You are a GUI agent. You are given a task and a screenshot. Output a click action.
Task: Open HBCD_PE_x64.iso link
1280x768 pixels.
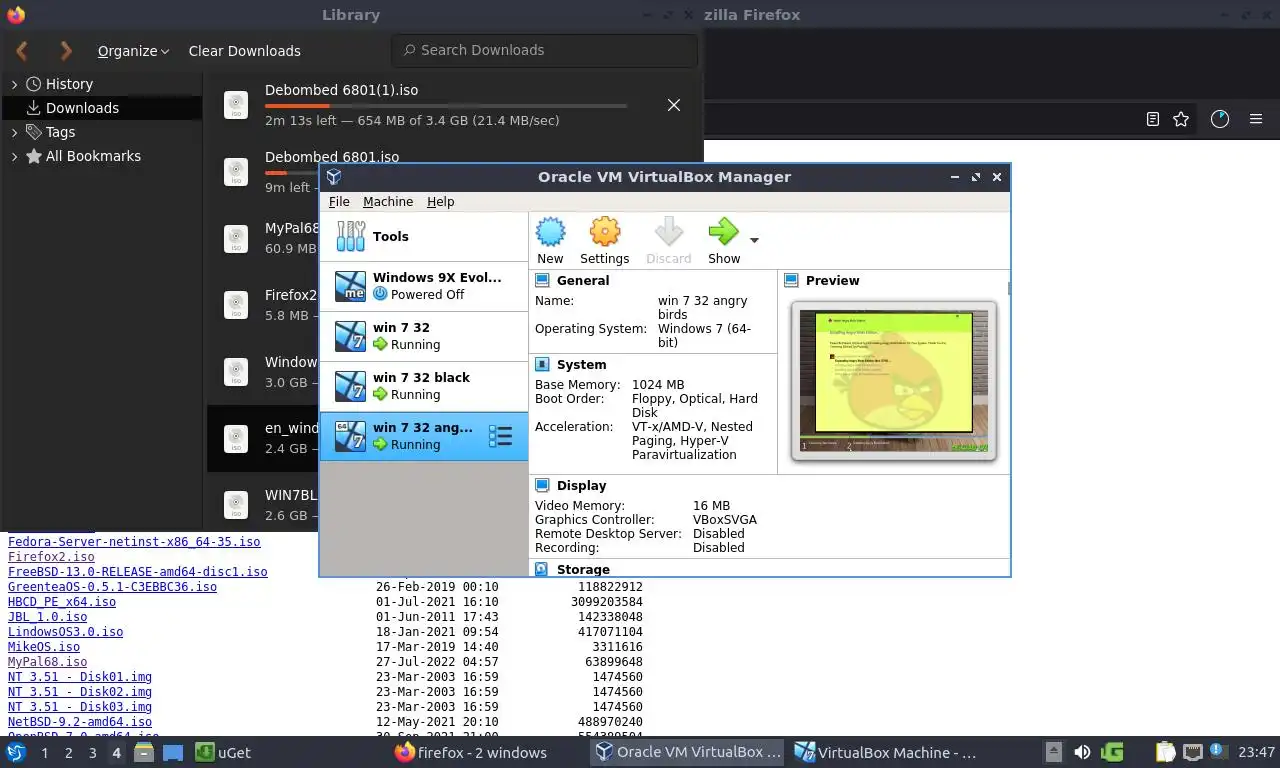(x=62, y=602)
